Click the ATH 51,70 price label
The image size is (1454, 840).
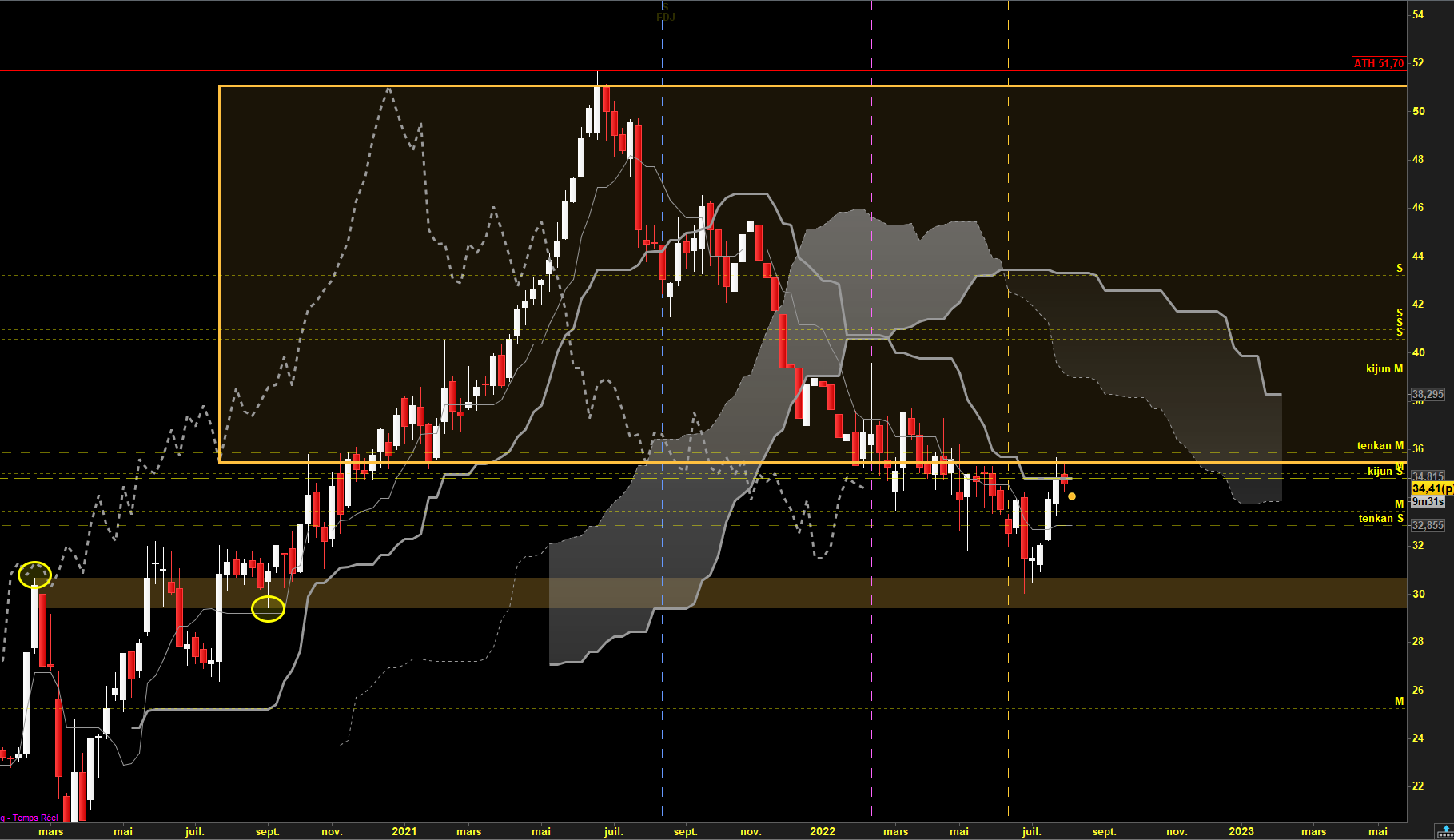1378,63
